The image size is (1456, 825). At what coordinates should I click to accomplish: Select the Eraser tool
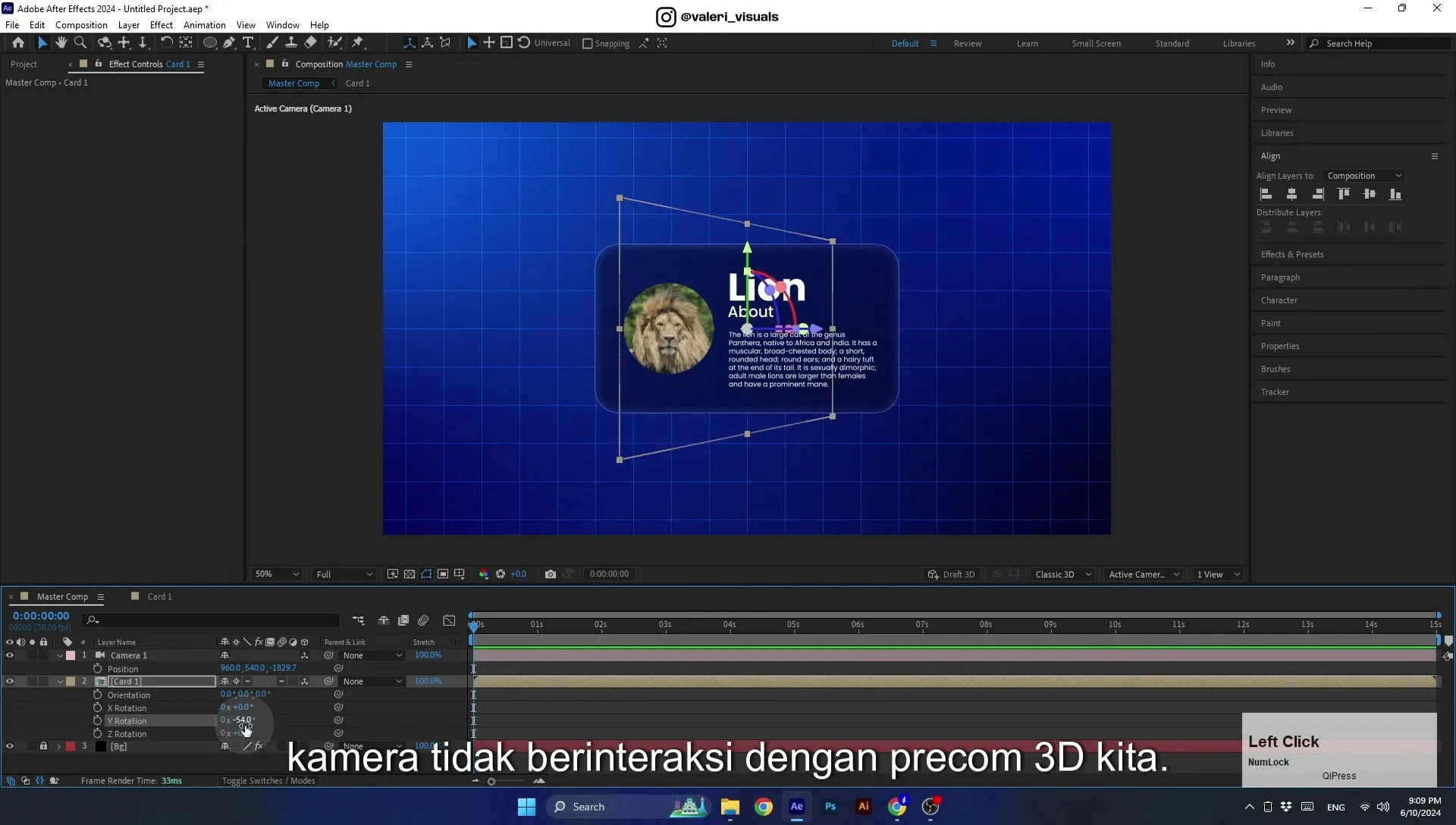tap(310, 43)
